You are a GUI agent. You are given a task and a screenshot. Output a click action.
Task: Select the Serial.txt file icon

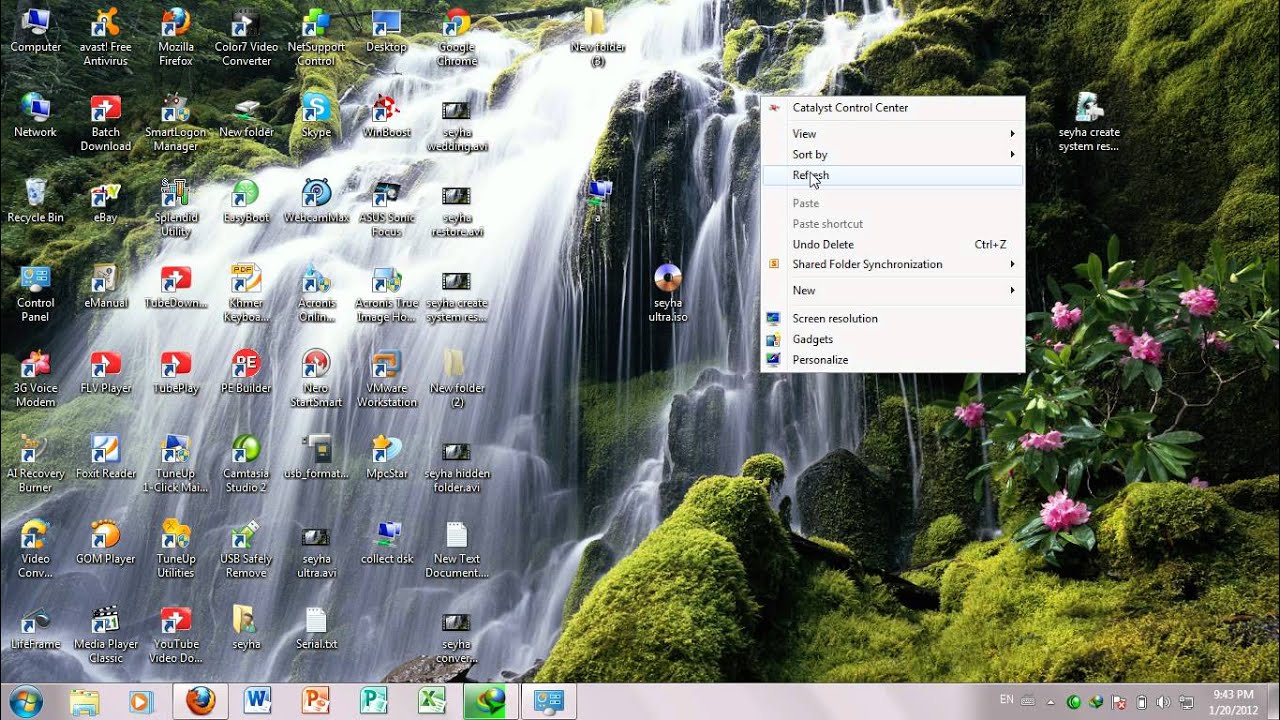point(316,627)
